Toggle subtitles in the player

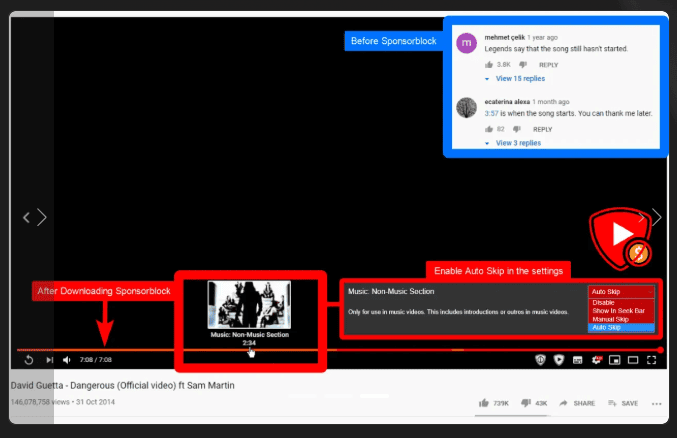577,360
